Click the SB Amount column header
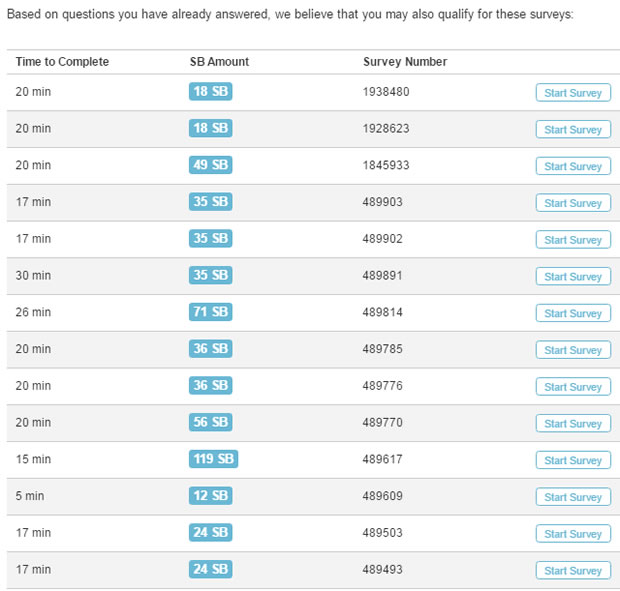This screenshot has width=620, height=591. pos(219,62)
